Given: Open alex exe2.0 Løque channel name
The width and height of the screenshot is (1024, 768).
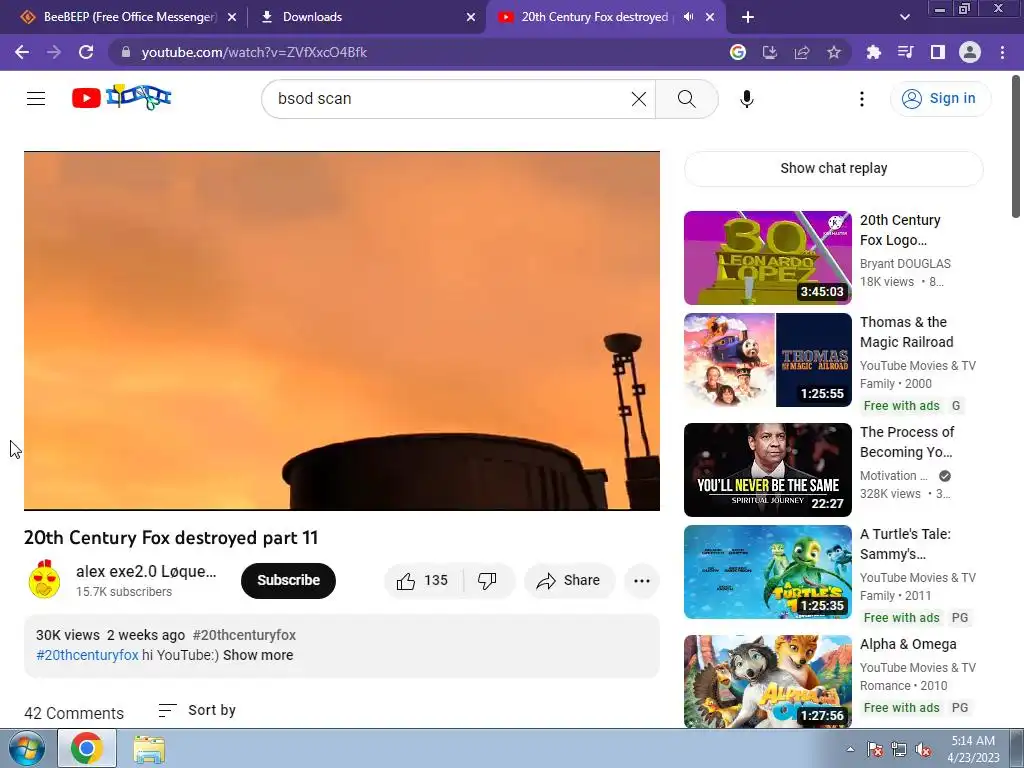Looking at the screenshot, I should [146, 571].
